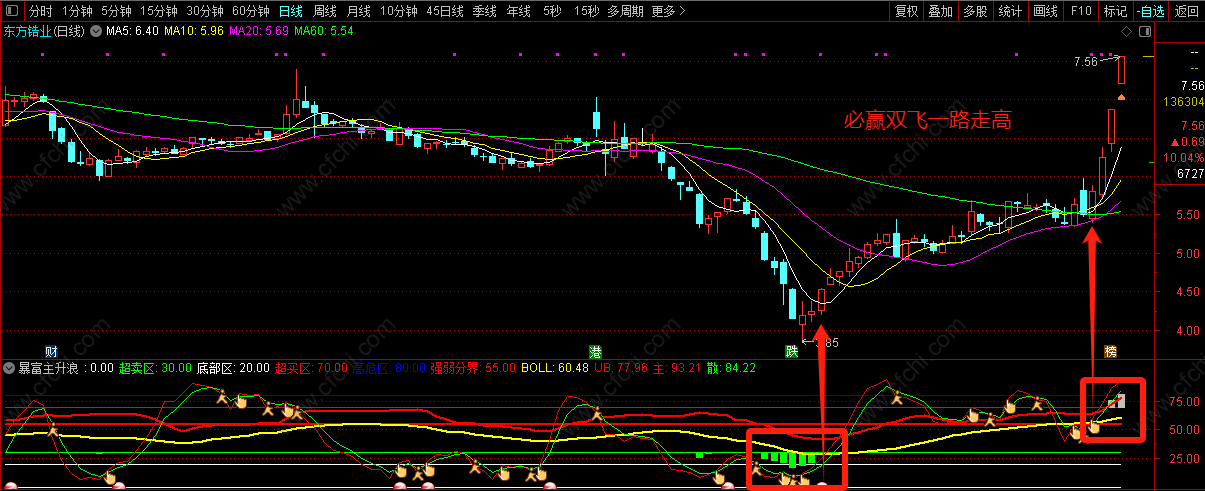
Task: Click the 复权 adjustment button
Action: click(x=907, y=12)
